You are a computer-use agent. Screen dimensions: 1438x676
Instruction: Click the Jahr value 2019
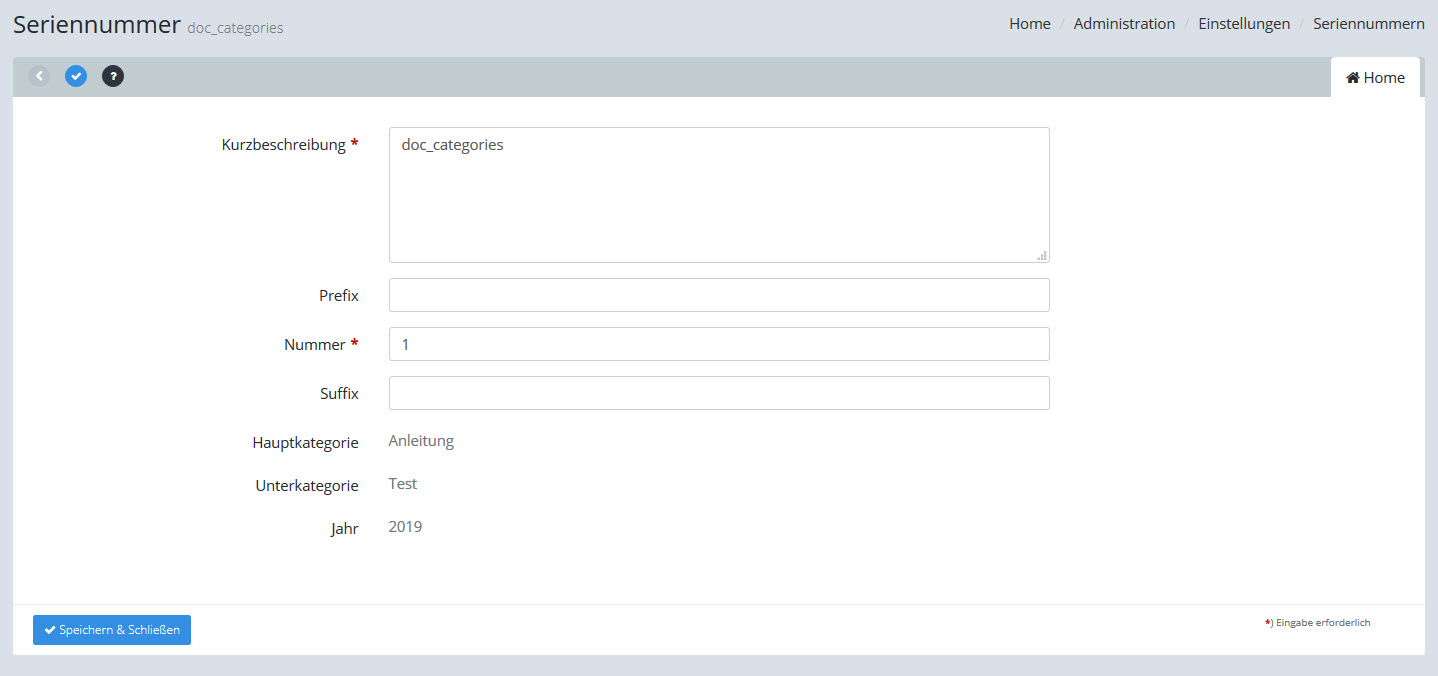[405, 527]
